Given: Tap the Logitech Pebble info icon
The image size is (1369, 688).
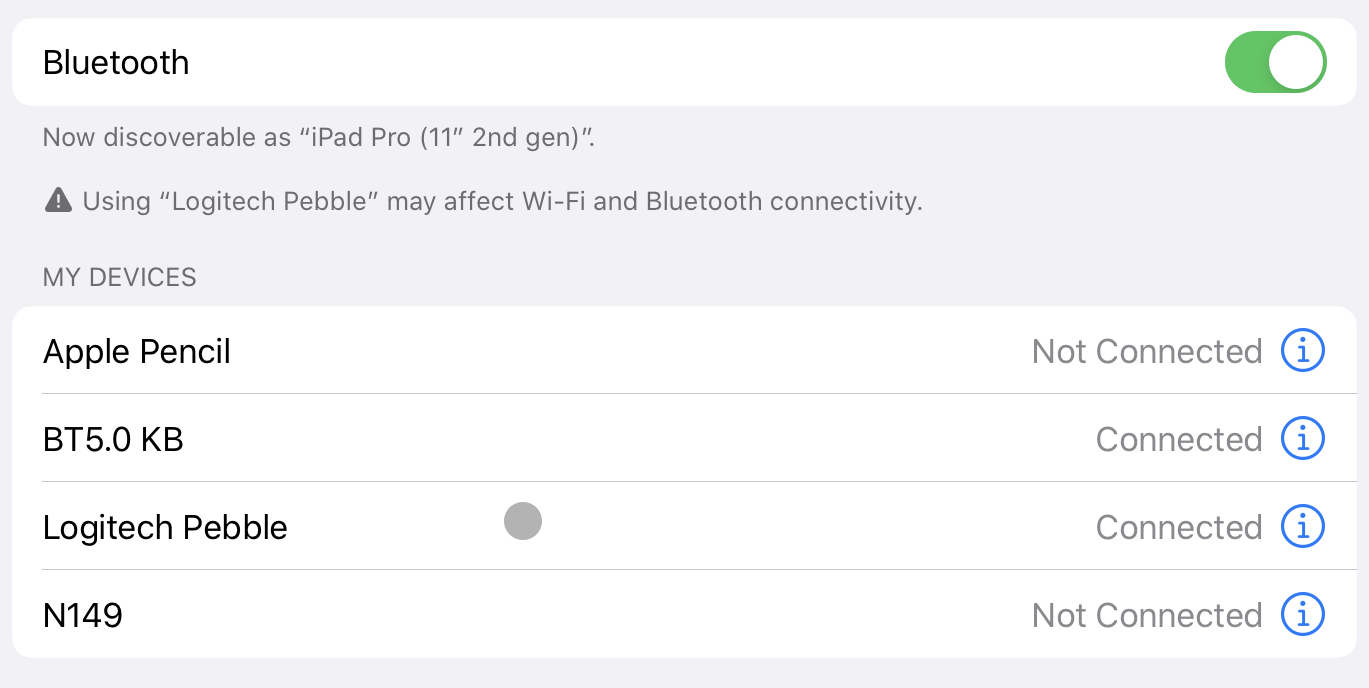Looking at the screenshot, I should click(1303, 526).
